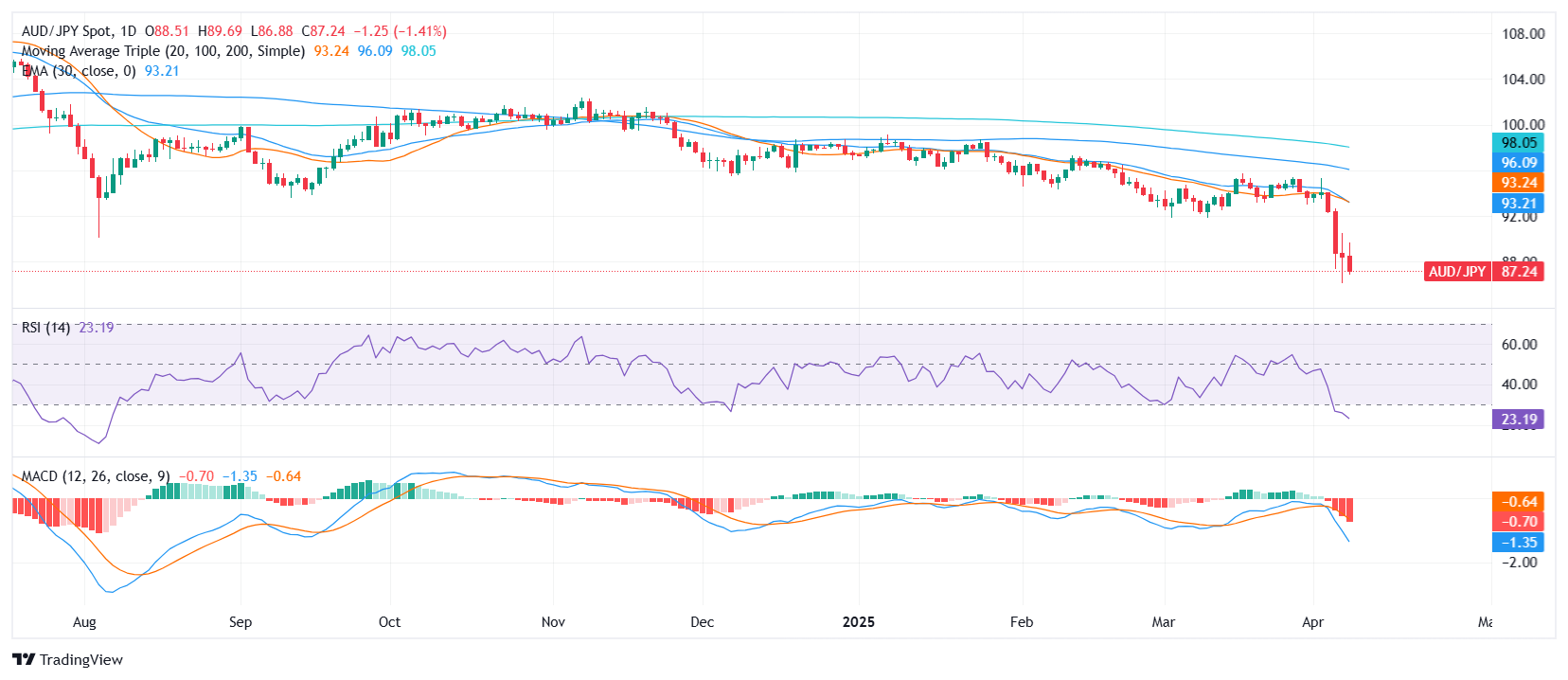Click the RSI (14) indicator label
This screenshot has width=1568, height=680.
(x=45, y=328)
